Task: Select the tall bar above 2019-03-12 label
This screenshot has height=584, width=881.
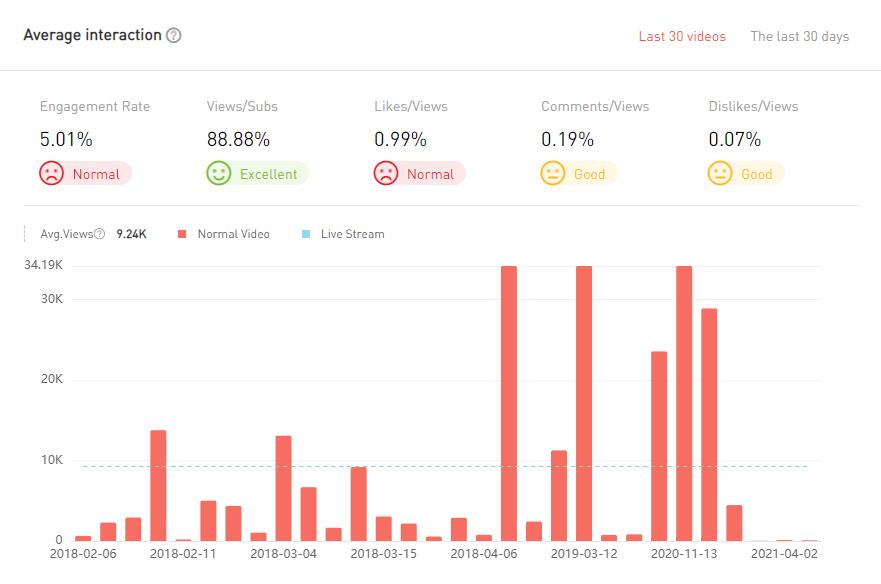Action: (x=584, y=402)
